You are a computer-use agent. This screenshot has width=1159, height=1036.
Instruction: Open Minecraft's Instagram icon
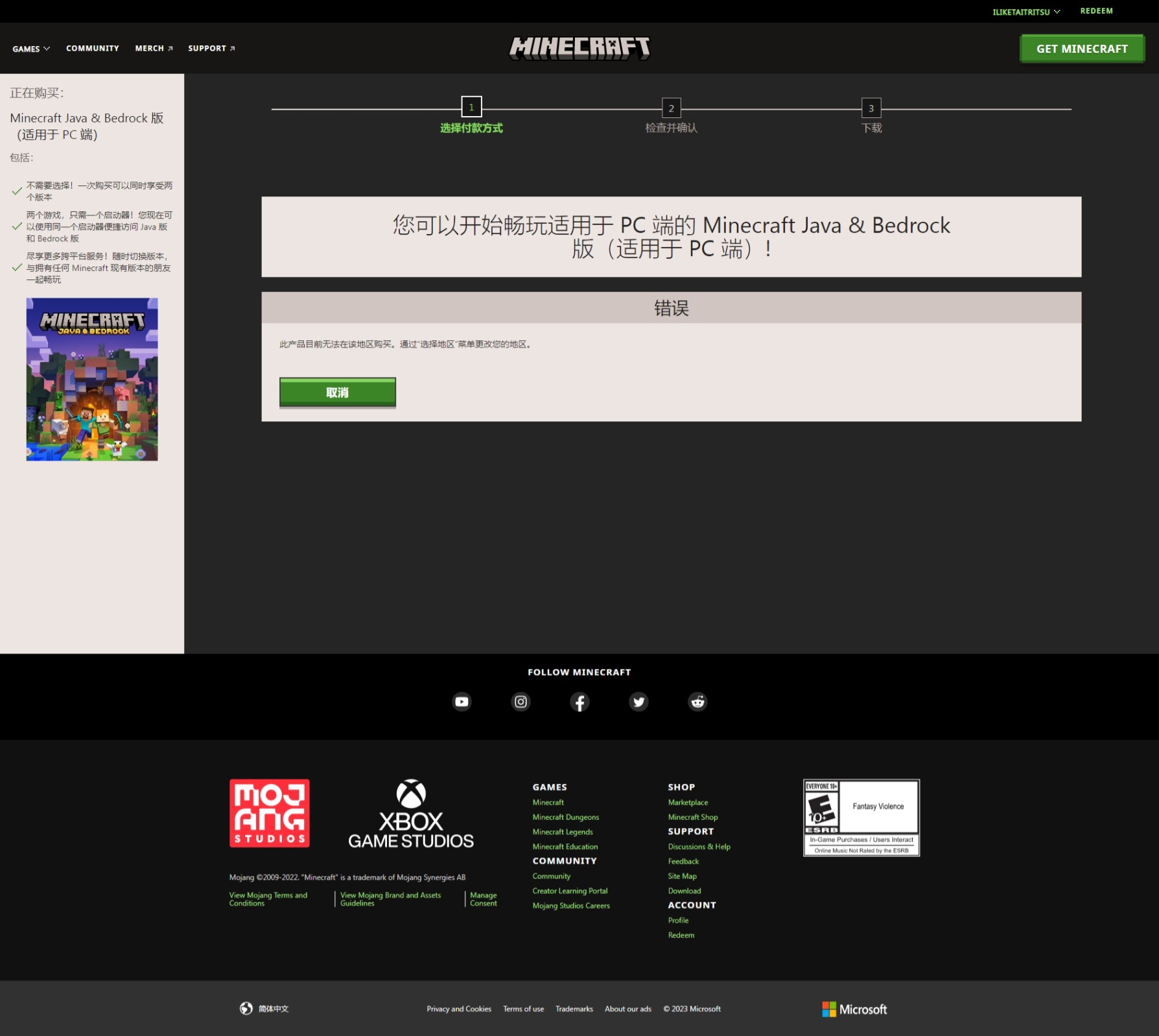[521, 701]
